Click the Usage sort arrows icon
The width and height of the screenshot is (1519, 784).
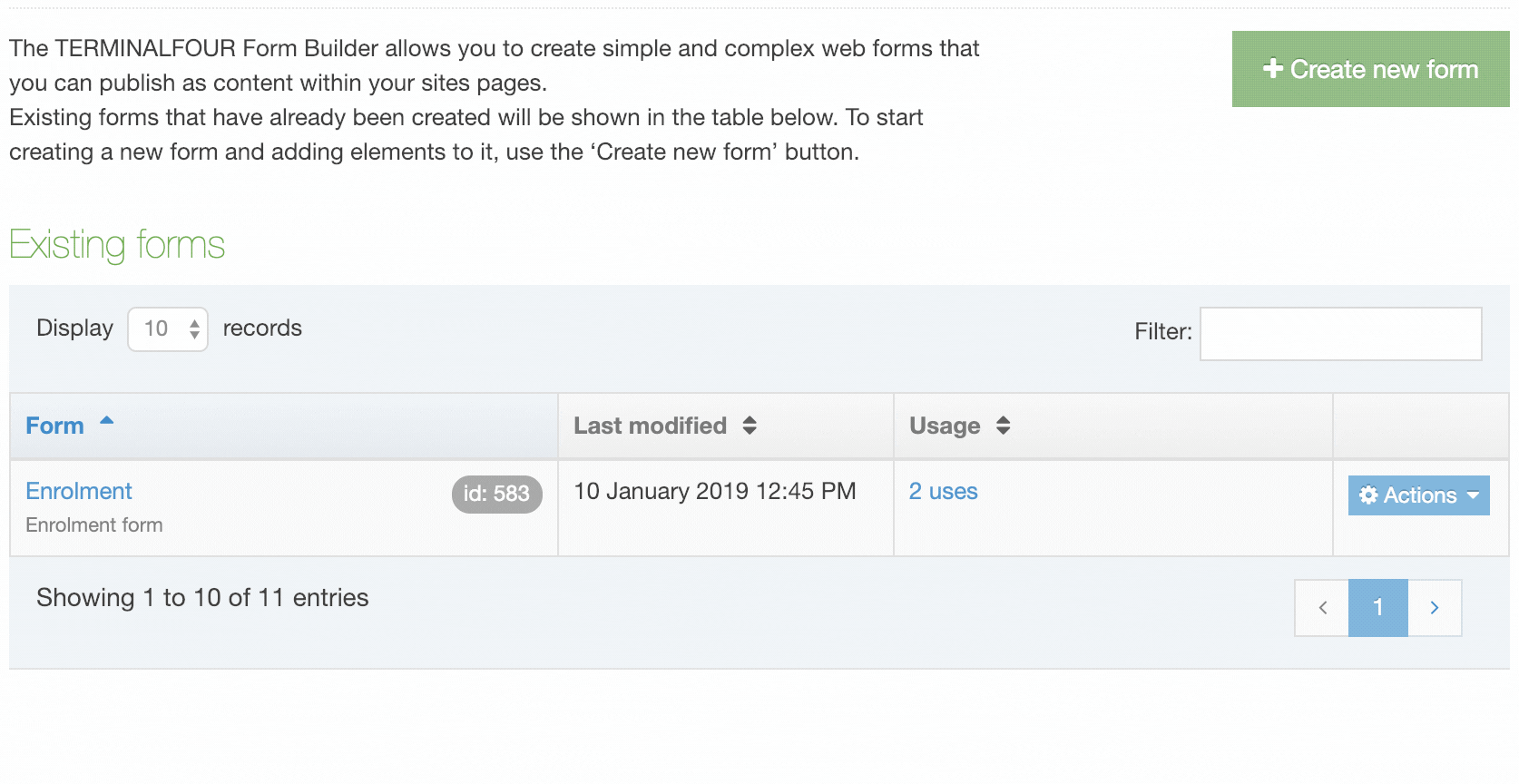(x=1003, y=426)
